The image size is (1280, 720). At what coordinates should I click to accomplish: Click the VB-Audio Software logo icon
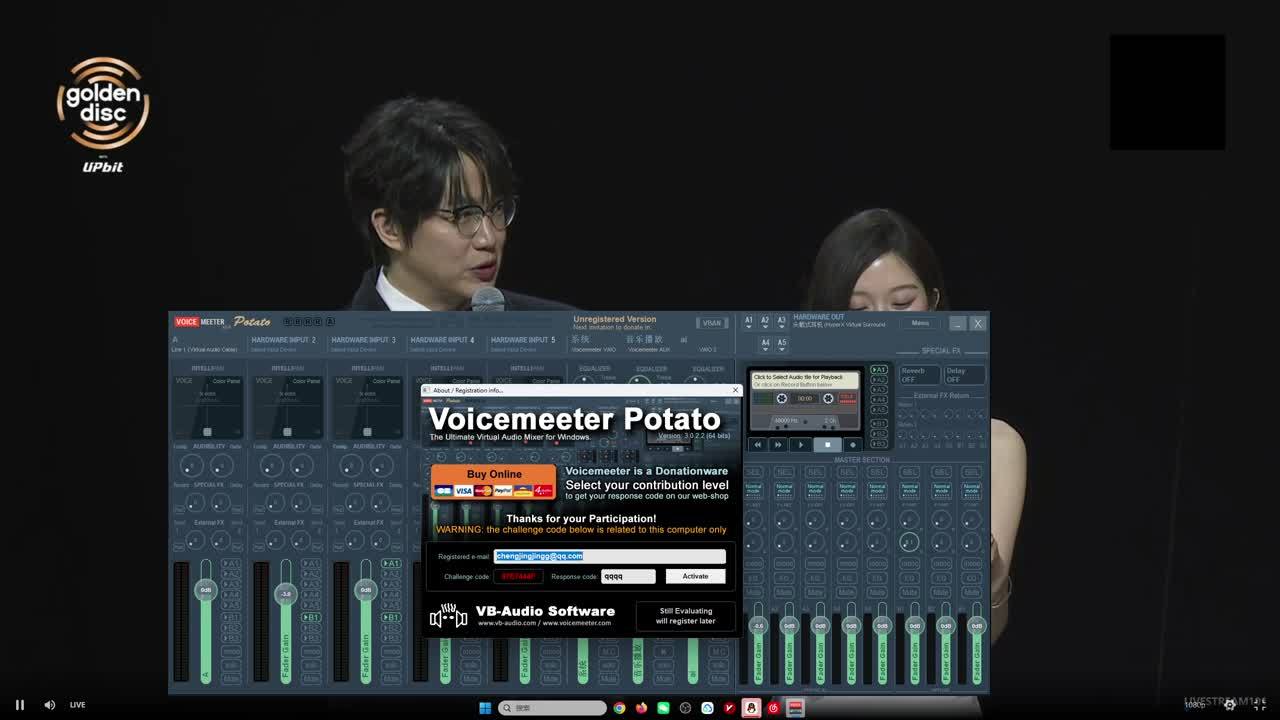click(448, 616)
